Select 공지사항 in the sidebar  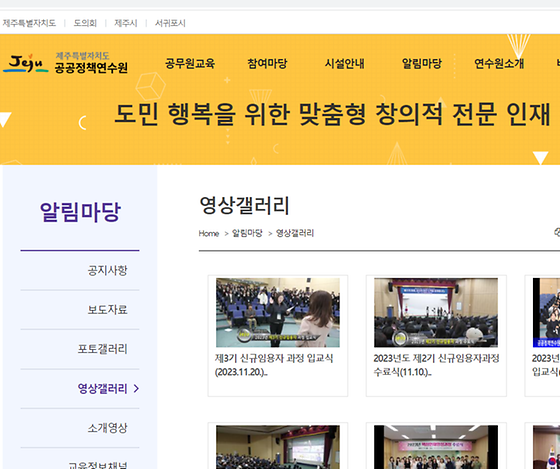[108, 270]
